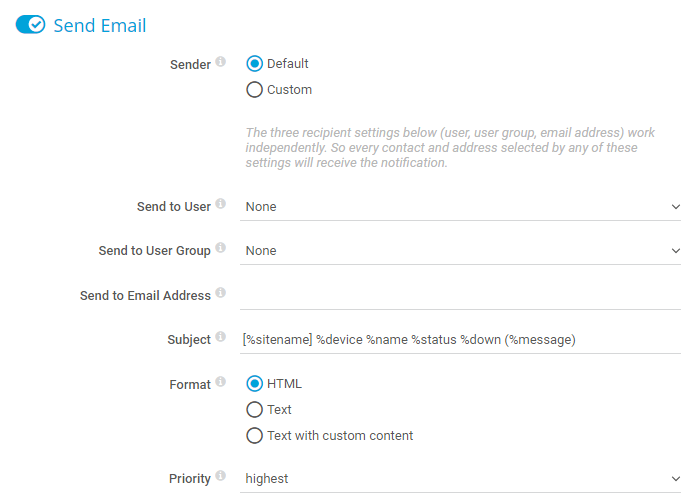698x503 pixels.
Task: Click the info icon beside Priority
Action: tap(221, 477)
